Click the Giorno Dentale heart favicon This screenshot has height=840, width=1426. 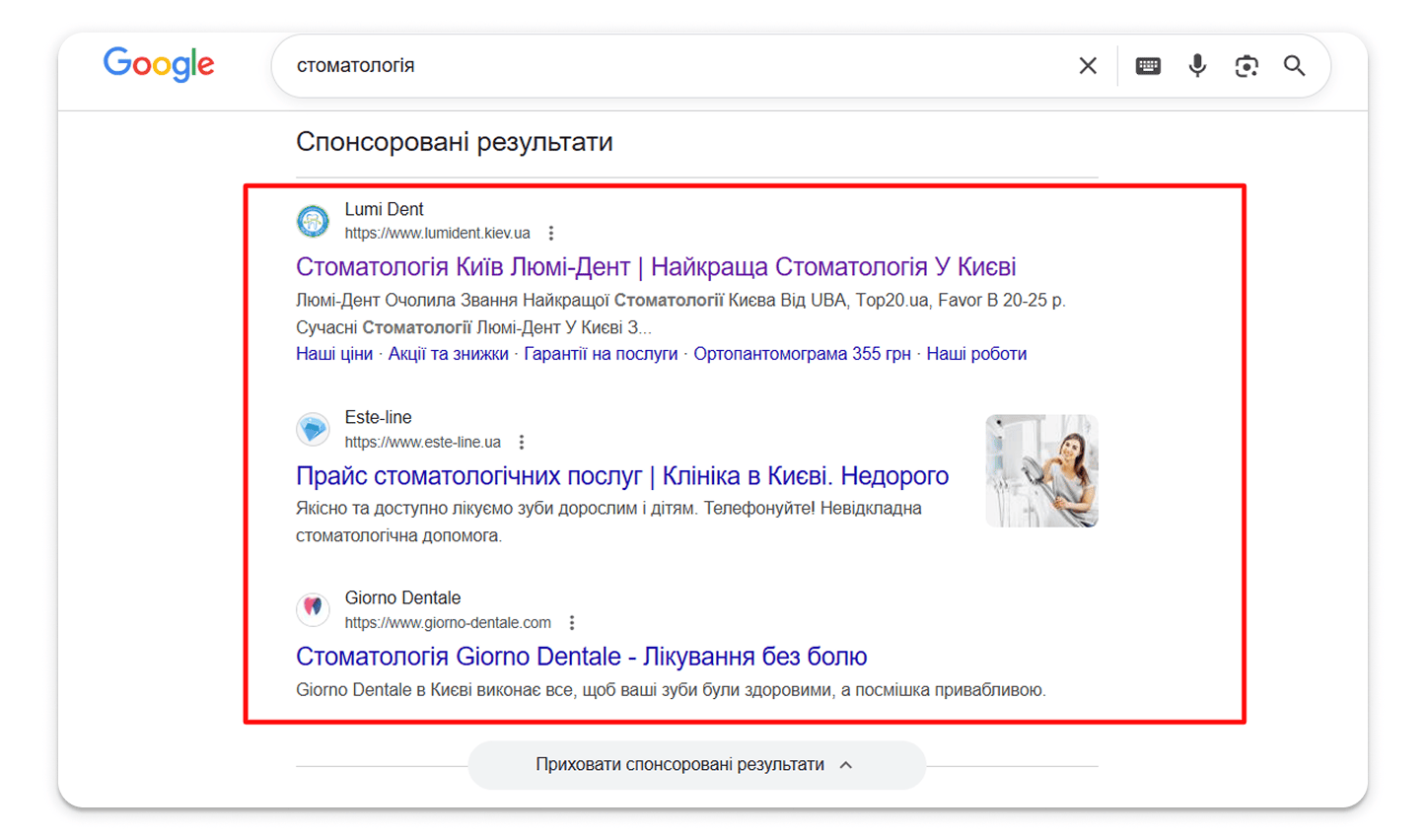tap(313, 609)
